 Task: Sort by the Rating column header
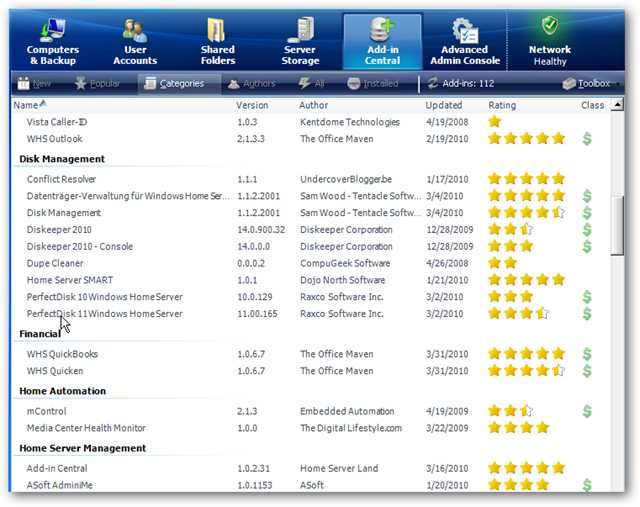point(502,105)
